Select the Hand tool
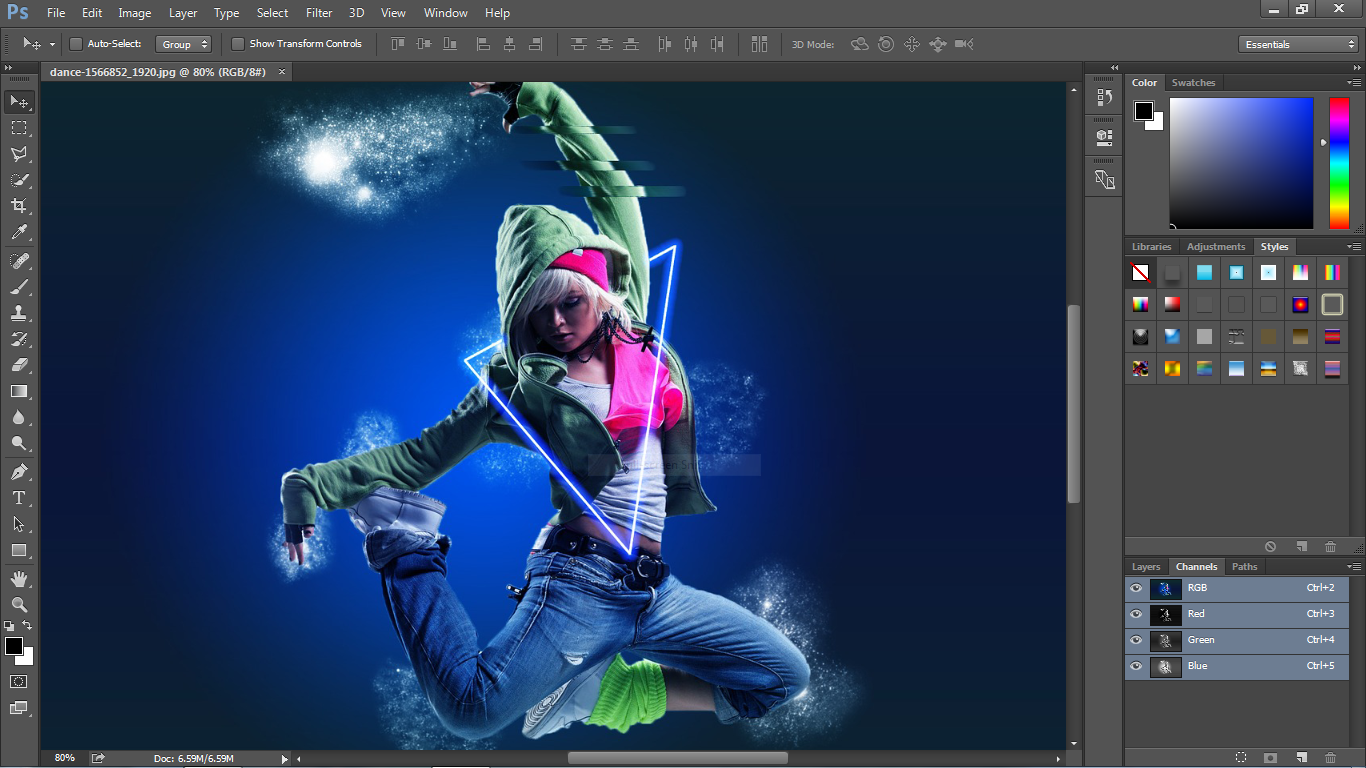 [x=19, y=578]
